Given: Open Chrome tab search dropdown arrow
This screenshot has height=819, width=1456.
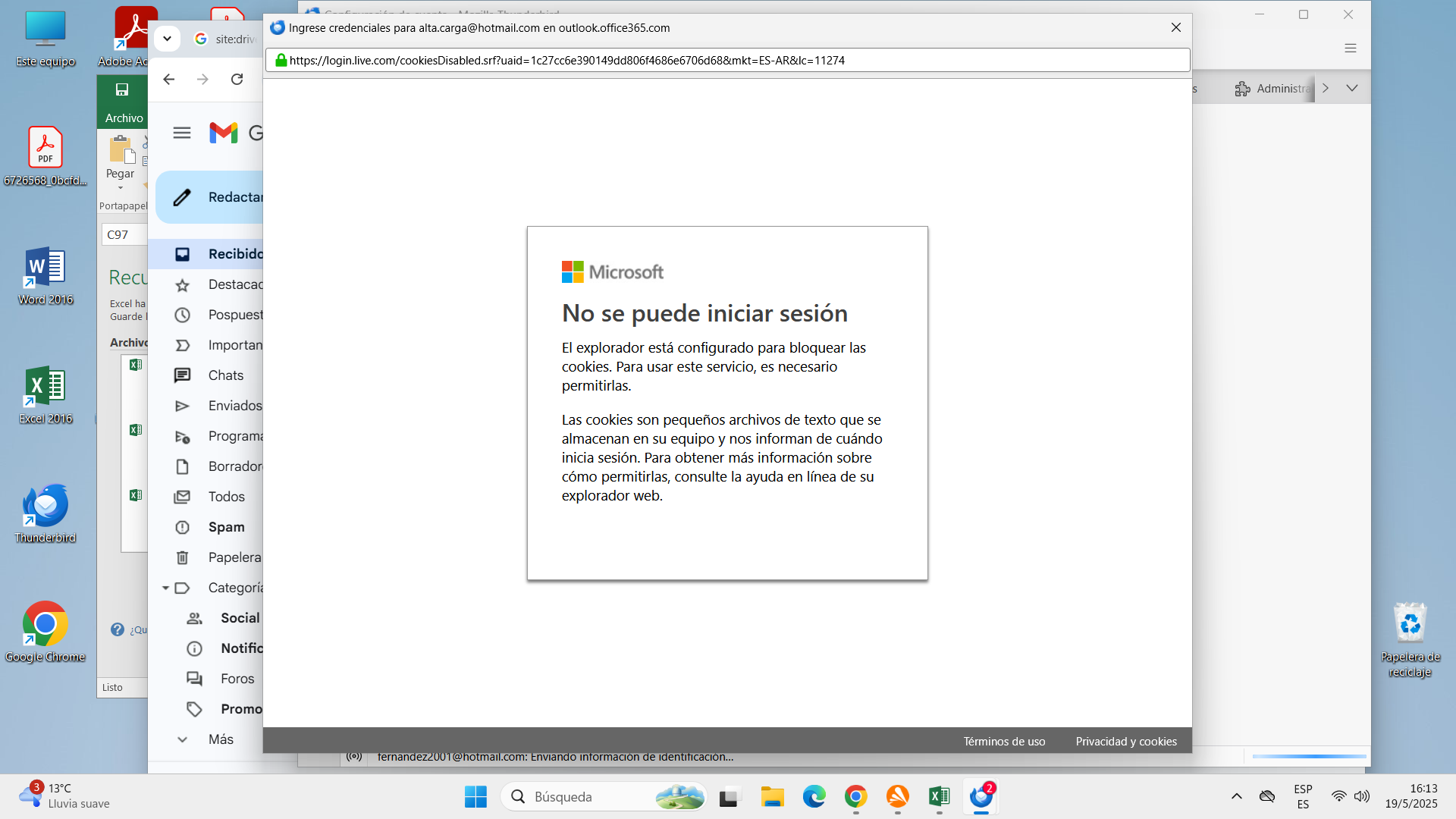Looking at the screenshot, I should [x=167, y=38].
